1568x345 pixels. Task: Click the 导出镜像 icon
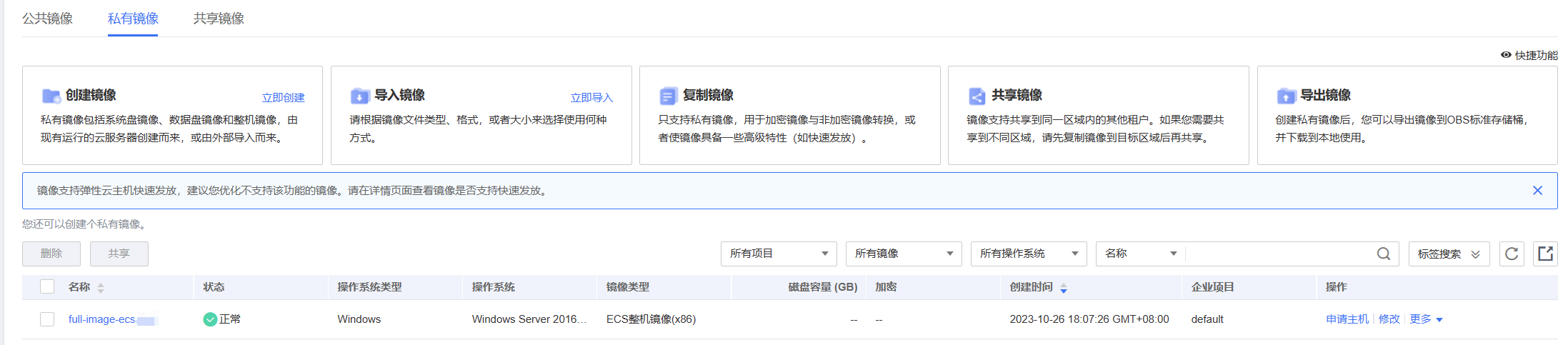coord(1286,96)
